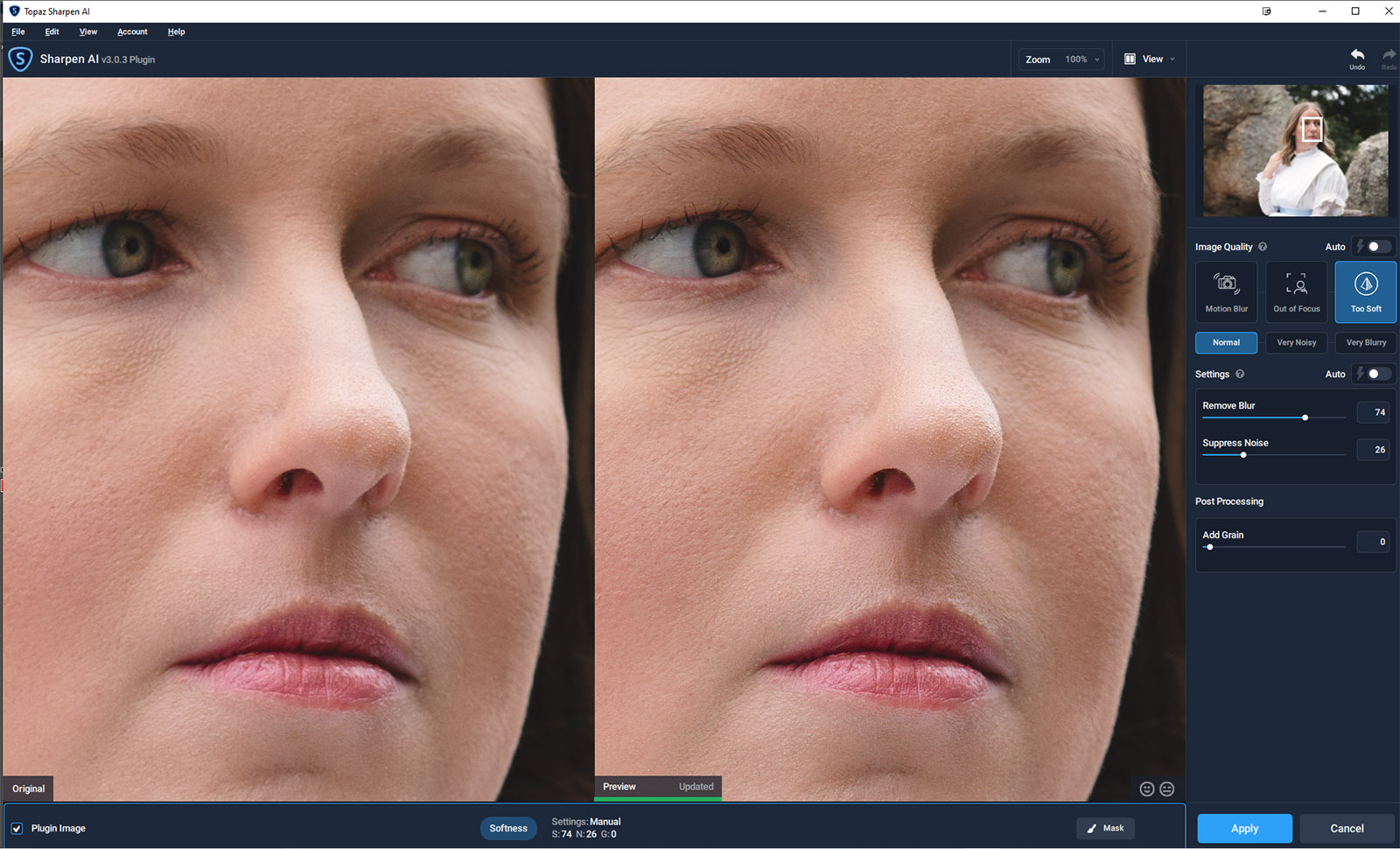This screenshot has width=1400, height=849.
Task: Expand the View layout dropdown
Action: (x=1149, y=60)
